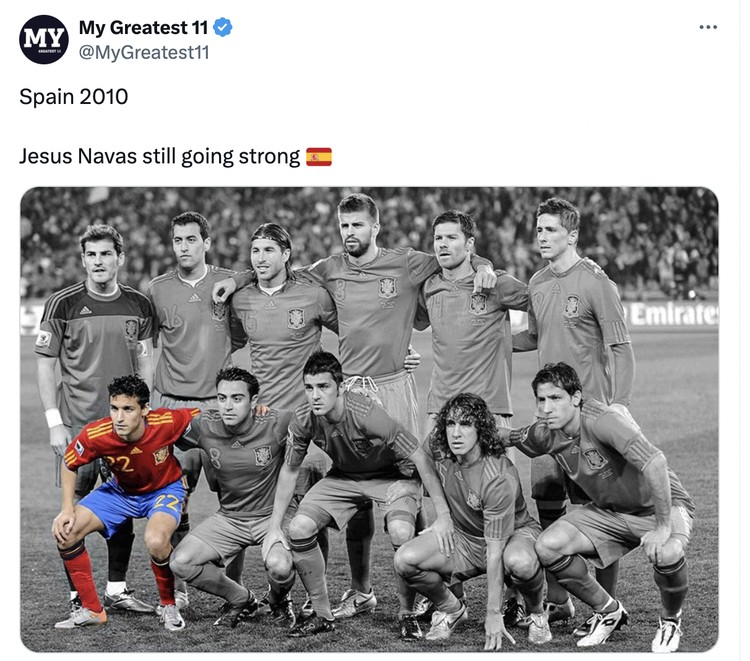Image resolution: width=750 pixels, height=661 pixels.
Task: Click the goalkeeper's white wristband
Action: (x=54, y=418)
